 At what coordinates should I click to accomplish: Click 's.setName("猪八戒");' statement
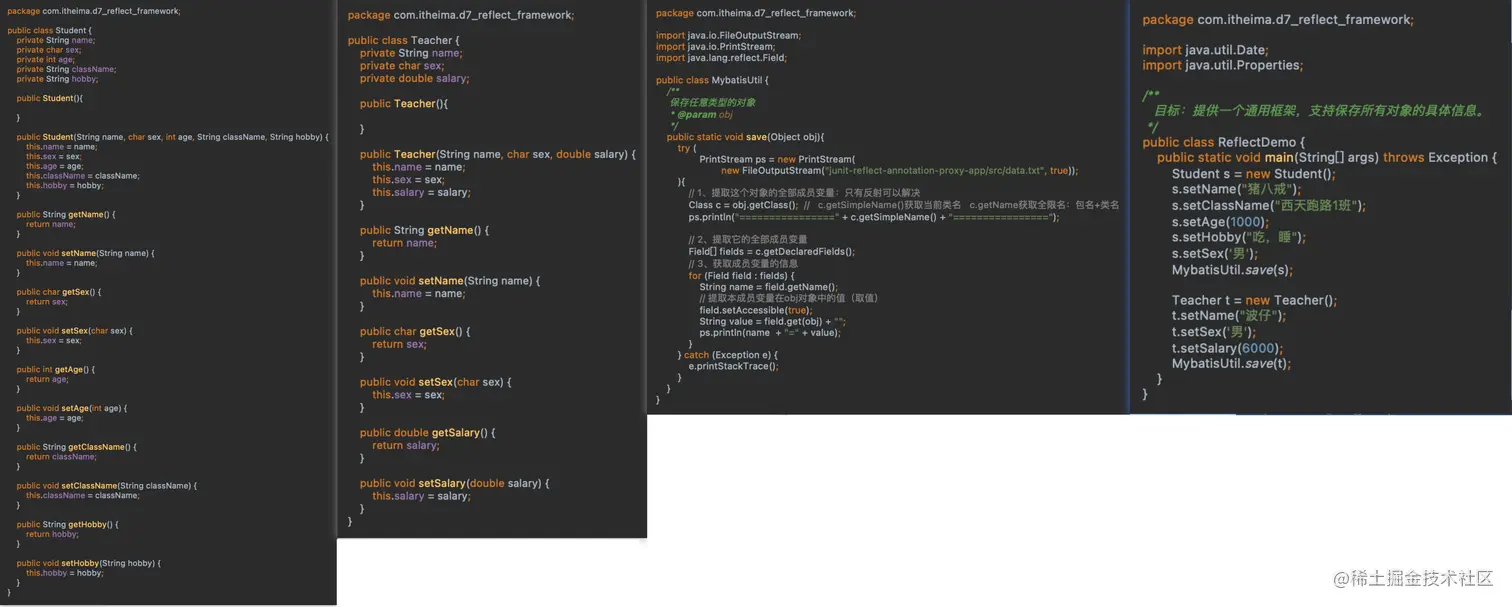click(1237, 189)
